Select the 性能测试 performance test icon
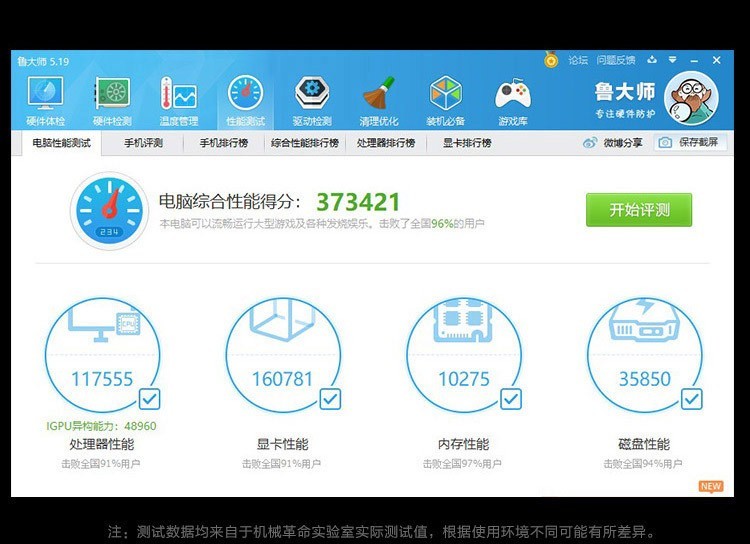Image resolution: width=750 pixels, height=544 pixels. coord(245,93)
